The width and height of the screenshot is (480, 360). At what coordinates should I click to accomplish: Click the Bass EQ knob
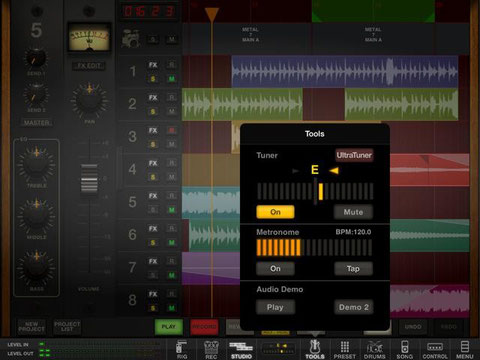click(x=37, y=268)
